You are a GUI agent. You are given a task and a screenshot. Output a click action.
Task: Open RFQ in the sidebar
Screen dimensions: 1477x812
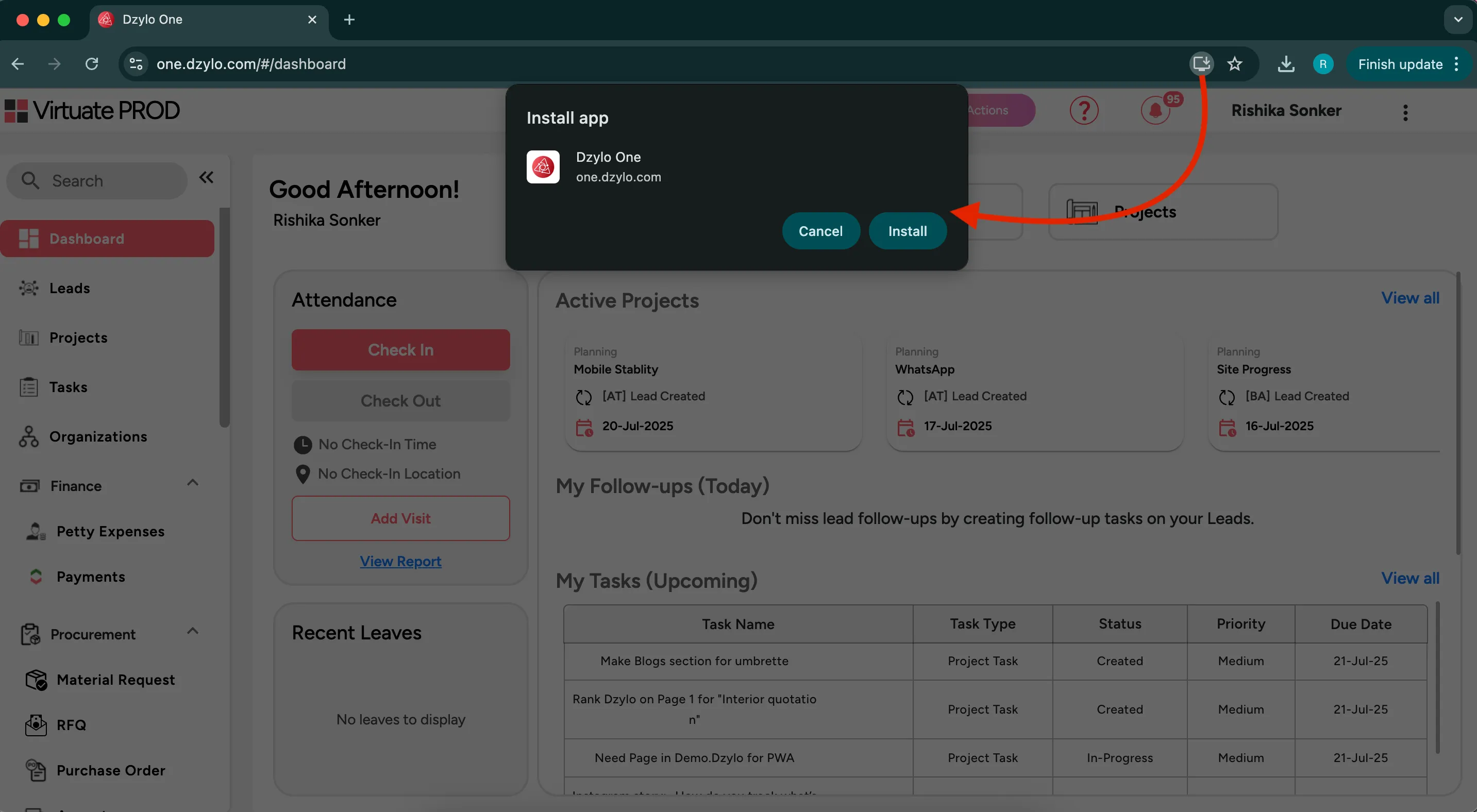(x=71, y=725)
